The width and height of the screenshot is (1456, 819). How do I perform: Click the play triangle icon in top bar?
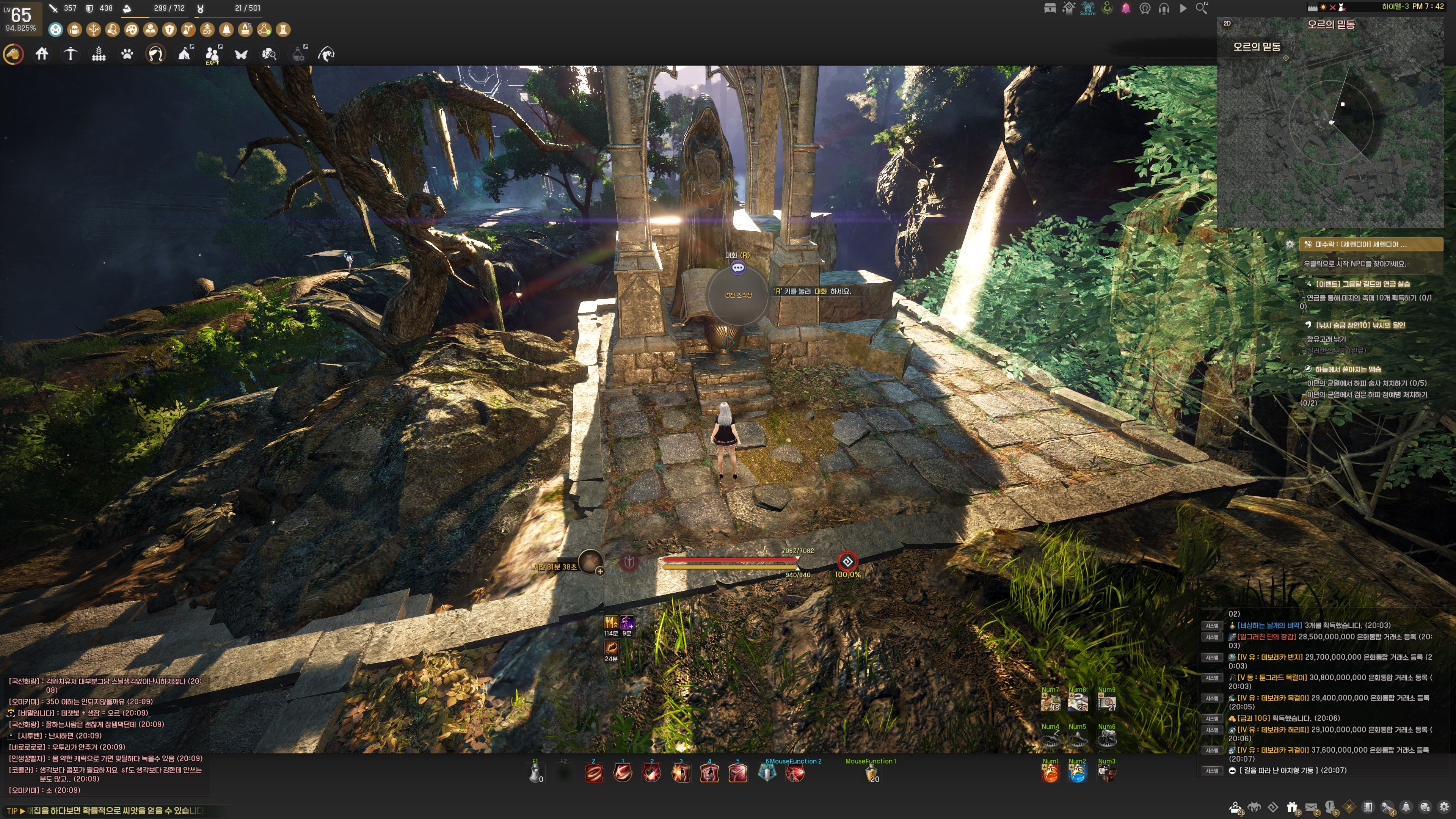(1183, 8)
